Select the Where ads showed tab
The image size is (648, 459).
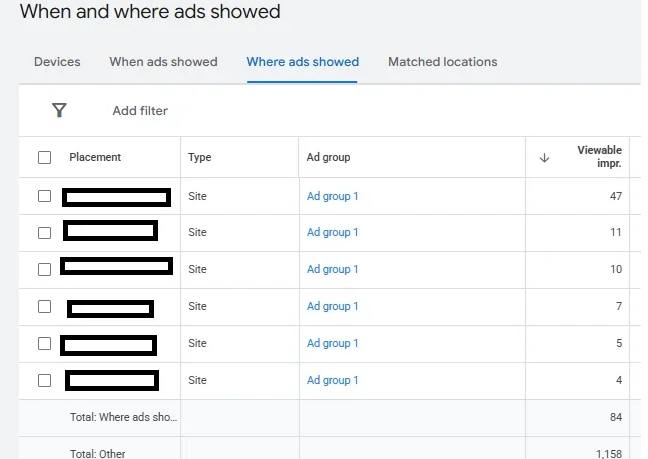pyautogui.click(x=303, y=62)
